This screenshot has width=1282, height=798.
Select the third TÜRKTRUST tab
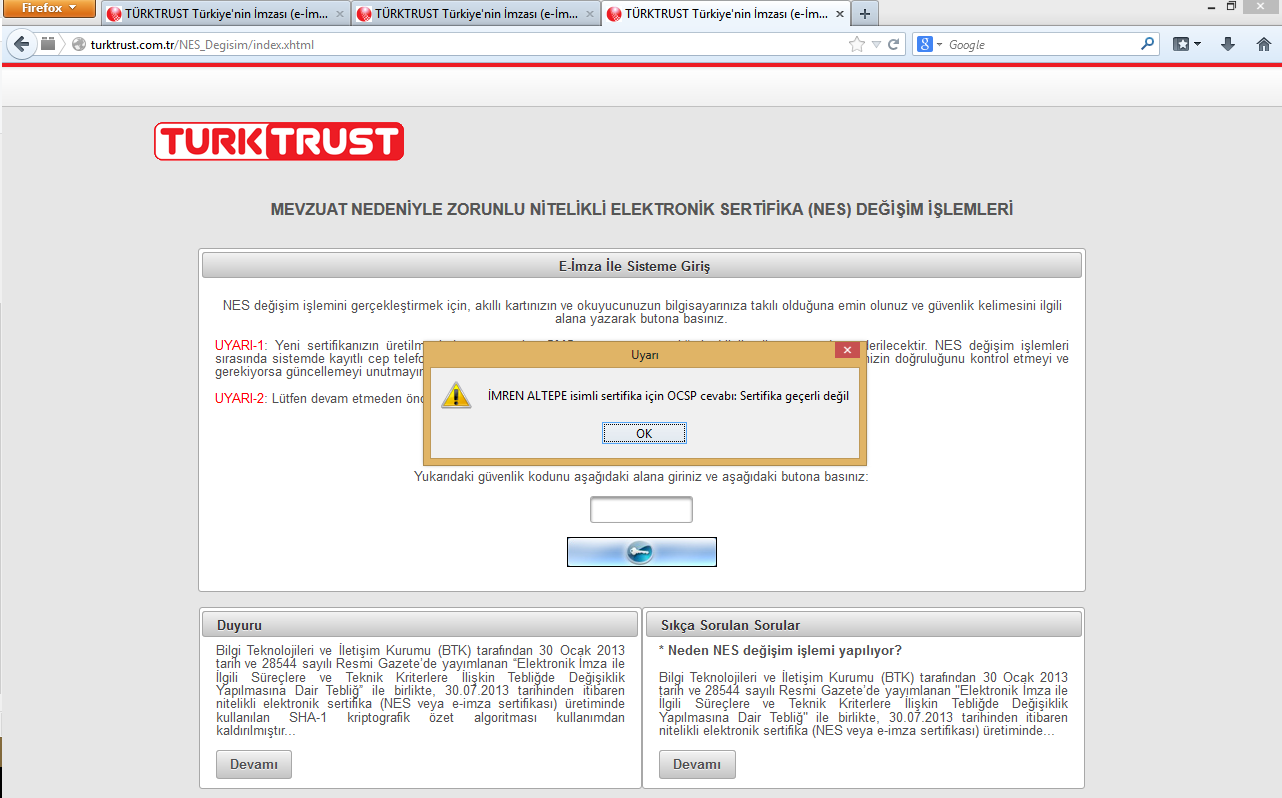tap(725, 14)
